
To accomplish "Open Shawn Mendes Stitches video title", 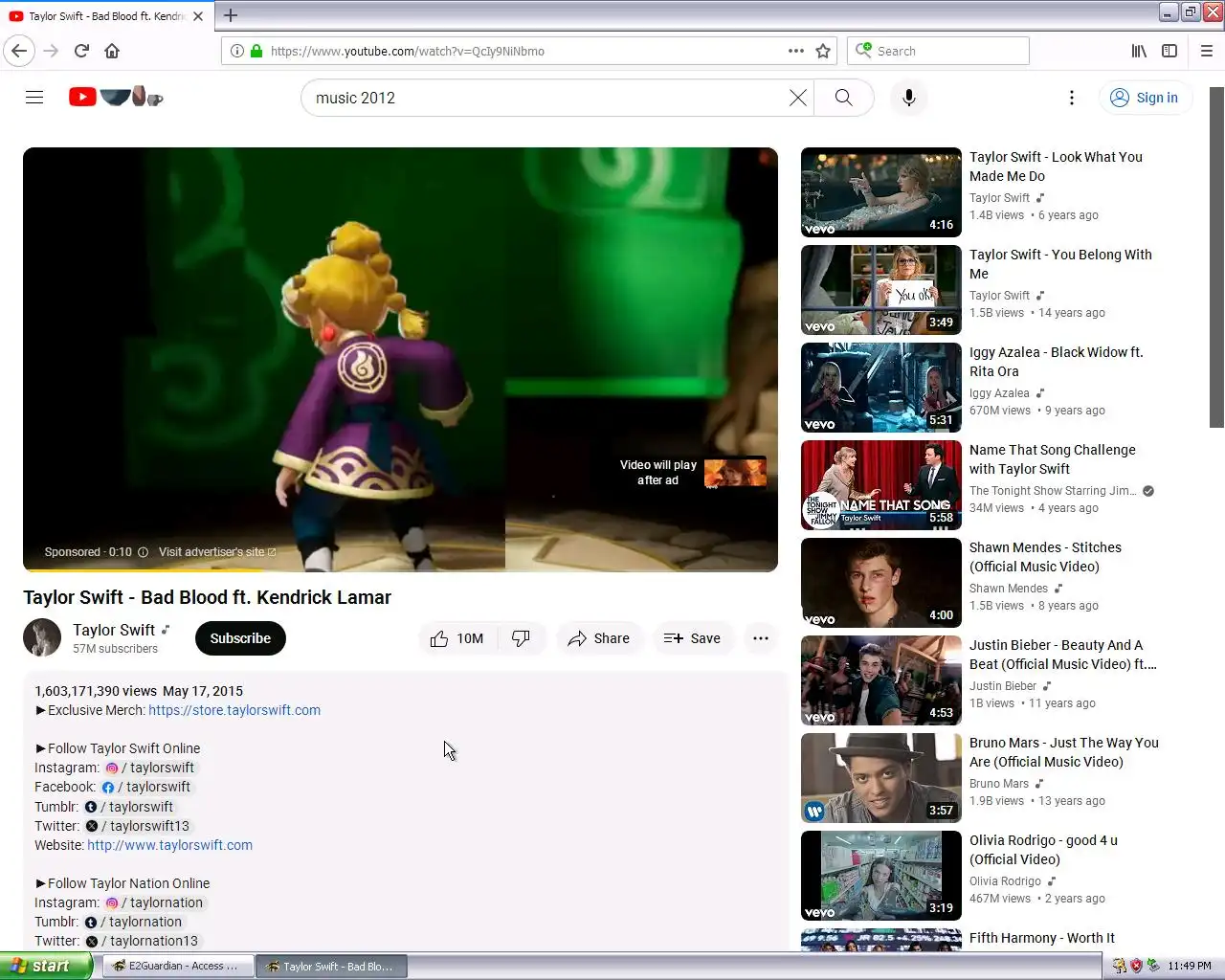I will (x=1045, y=557).
